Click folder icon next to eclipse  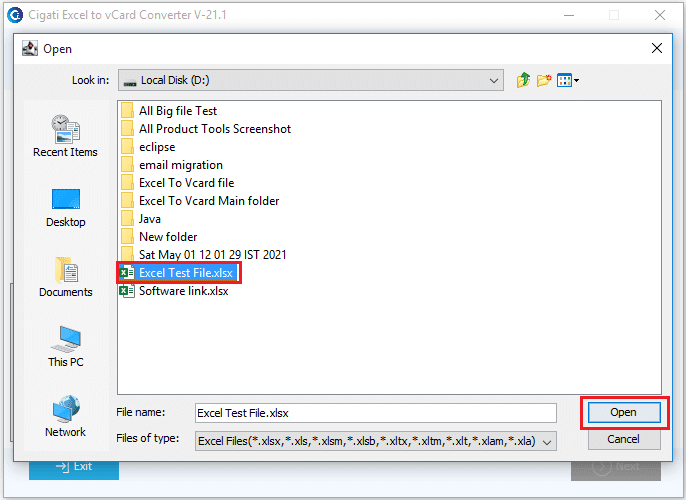[127, 147]
